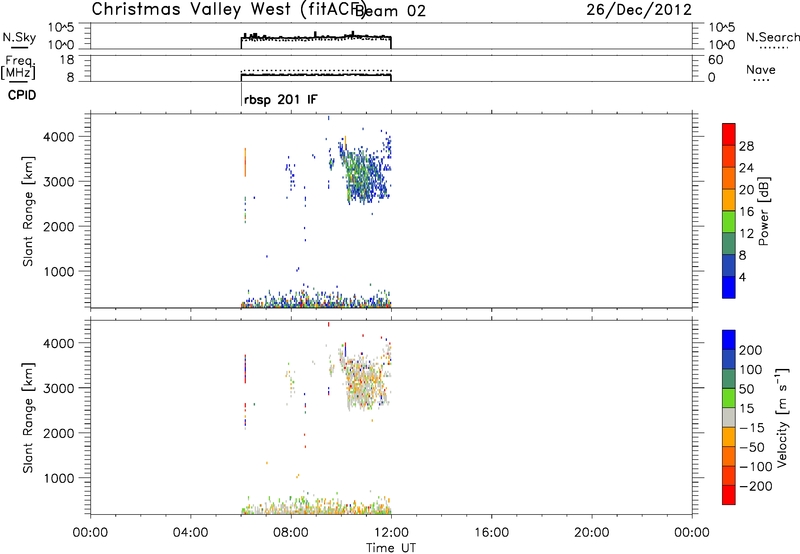This screenshot has width=800, height=554.
Task: Click the "Power [dB]" colorbar title
Action: point(764,211)
